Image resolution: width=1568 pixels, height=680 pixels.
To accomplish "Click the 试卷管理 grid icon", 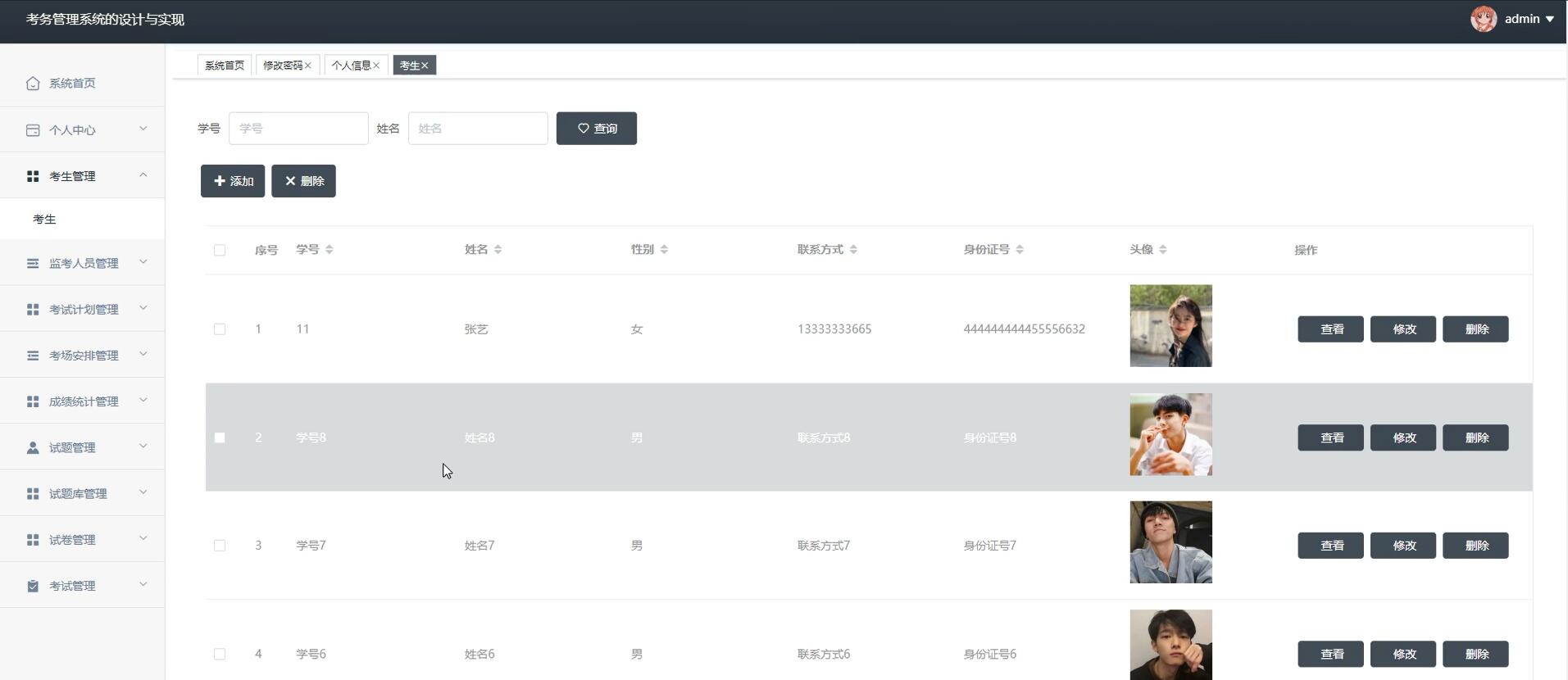I will tap(33, 540).
